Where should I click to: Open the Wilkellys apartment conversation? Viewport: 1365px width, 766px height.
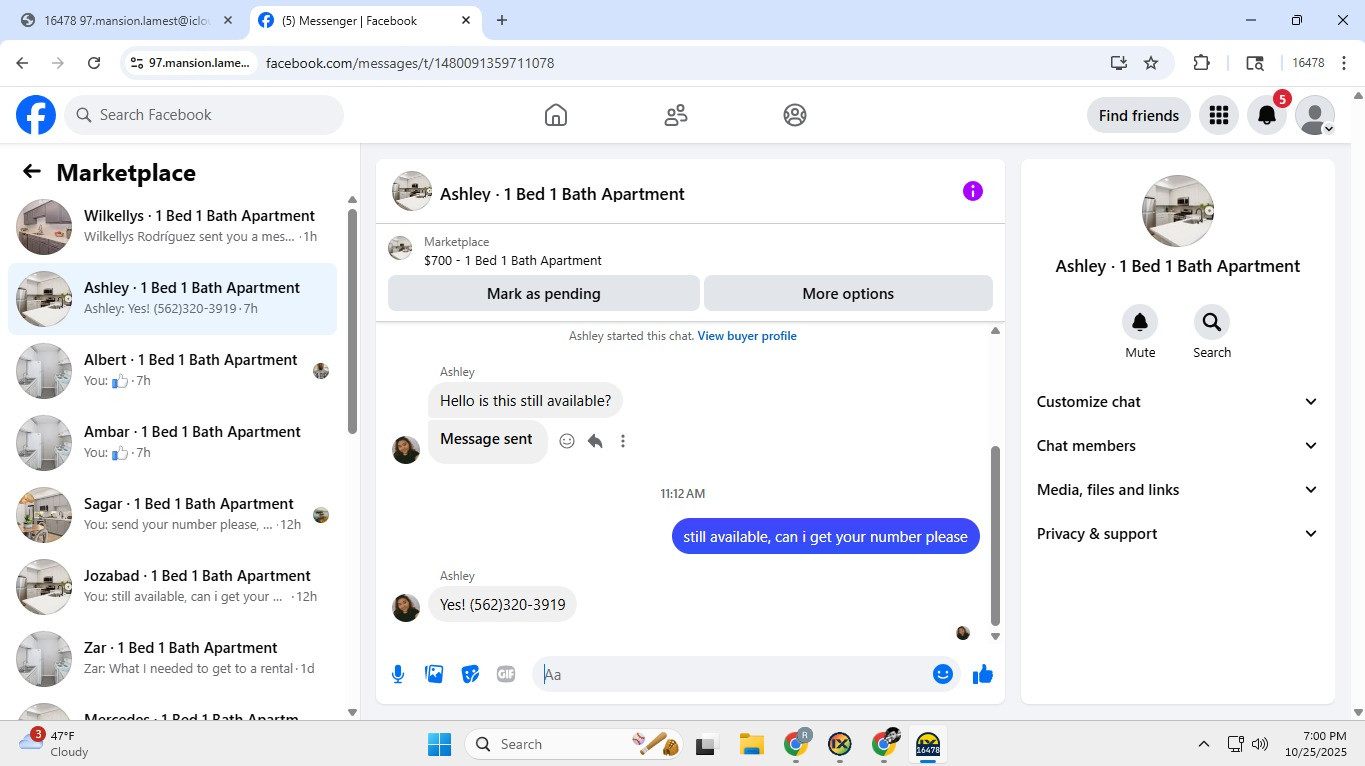(172, 227)
